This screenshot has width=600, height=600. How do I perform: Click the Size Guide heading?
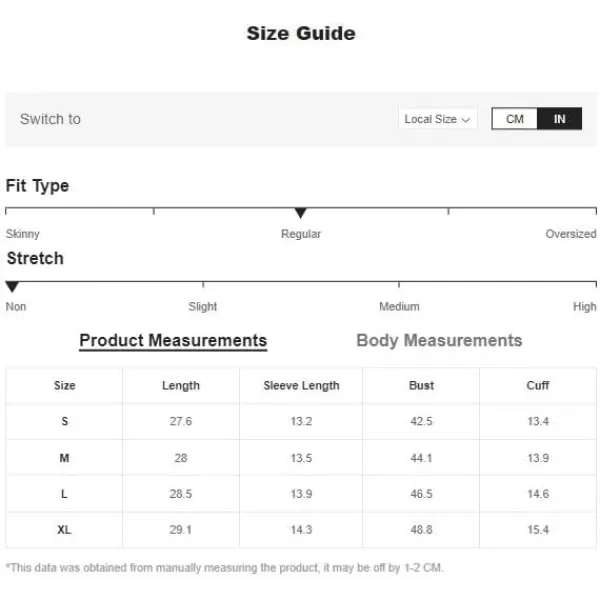301,33
